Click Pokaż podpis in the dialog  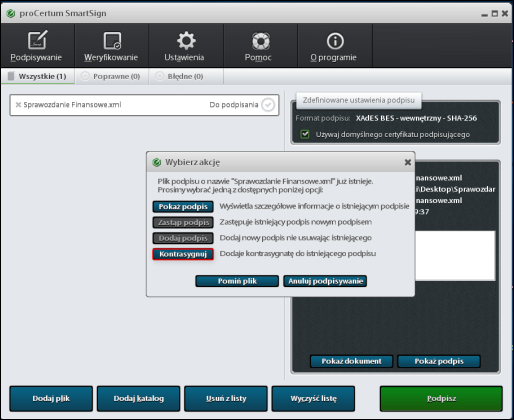click(x=183, y=207)
